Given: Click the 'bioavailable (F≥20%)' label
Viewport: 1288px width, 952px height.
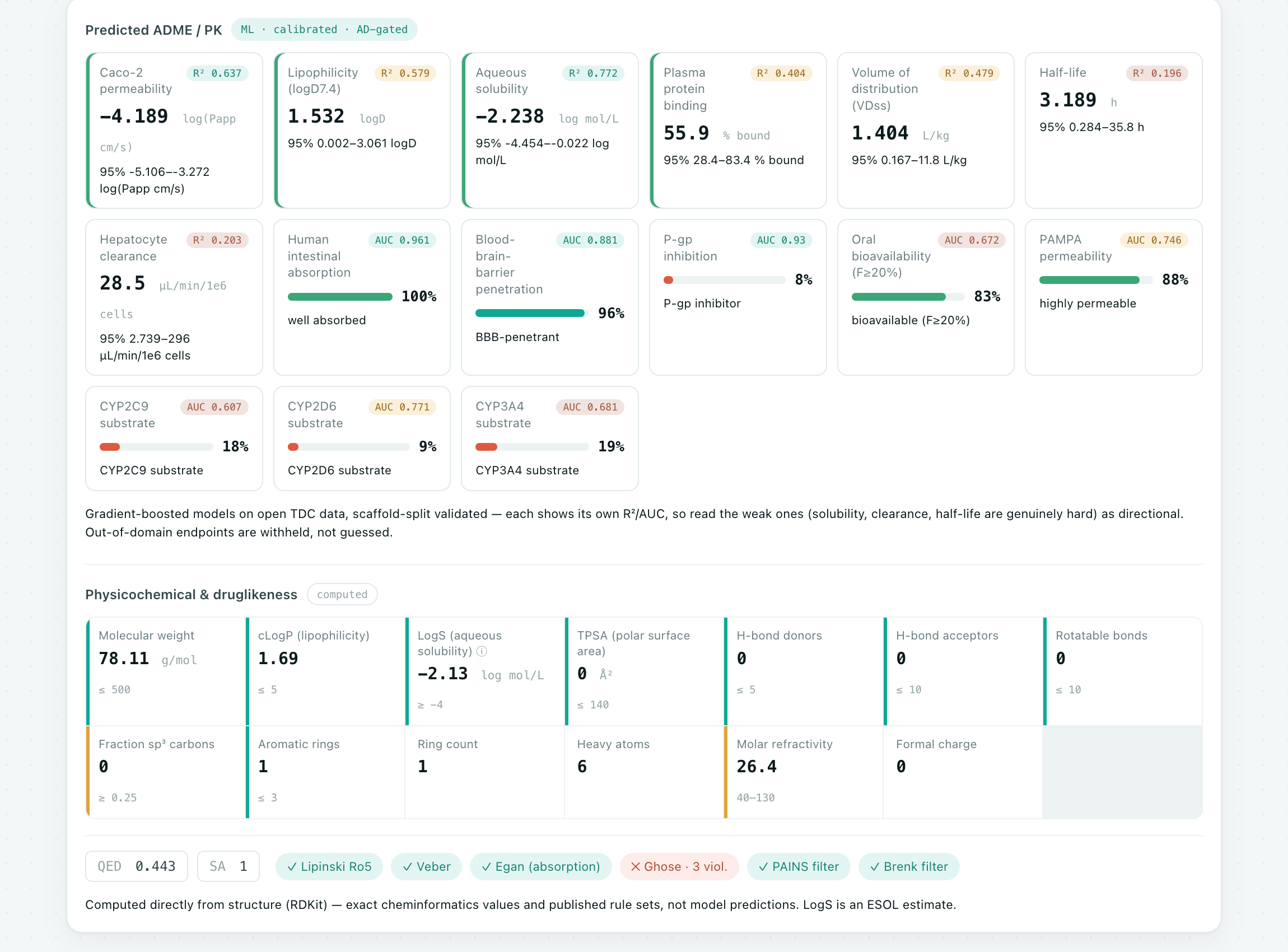Looking at the screenshot, I should pyautogui.click(x=911, y=320).
